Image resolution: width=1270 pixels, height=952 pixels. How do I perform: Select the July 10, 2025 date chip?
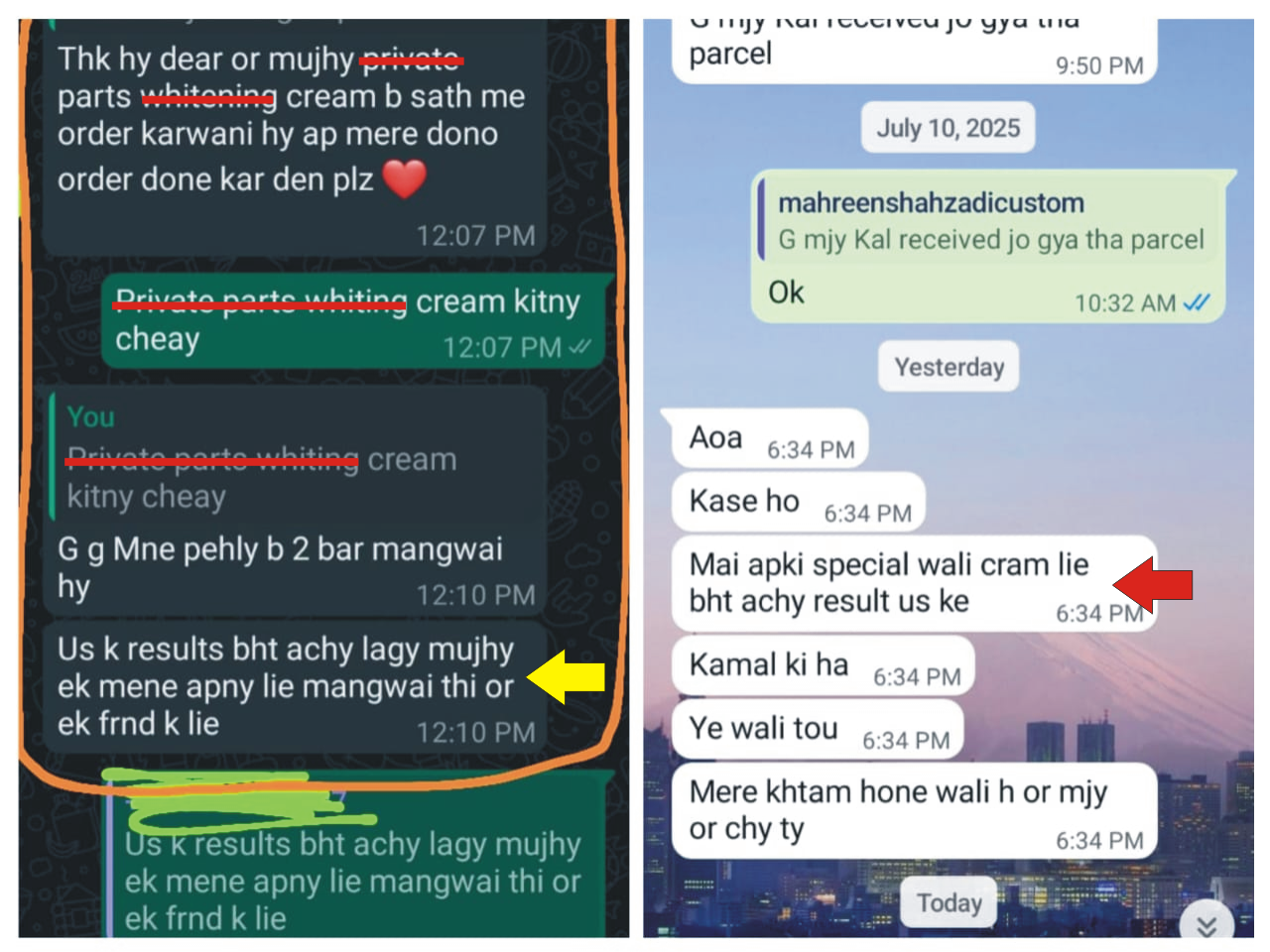(x=948, y=128)
